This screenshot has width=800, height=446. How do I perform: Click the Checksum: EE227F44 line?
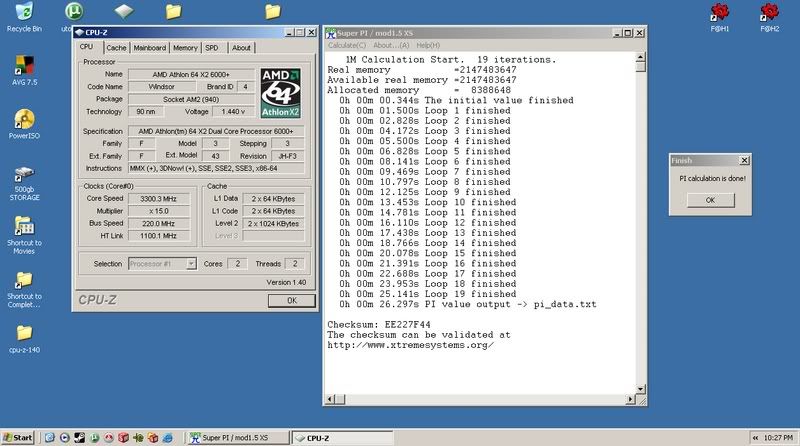(x=379, y=325)
